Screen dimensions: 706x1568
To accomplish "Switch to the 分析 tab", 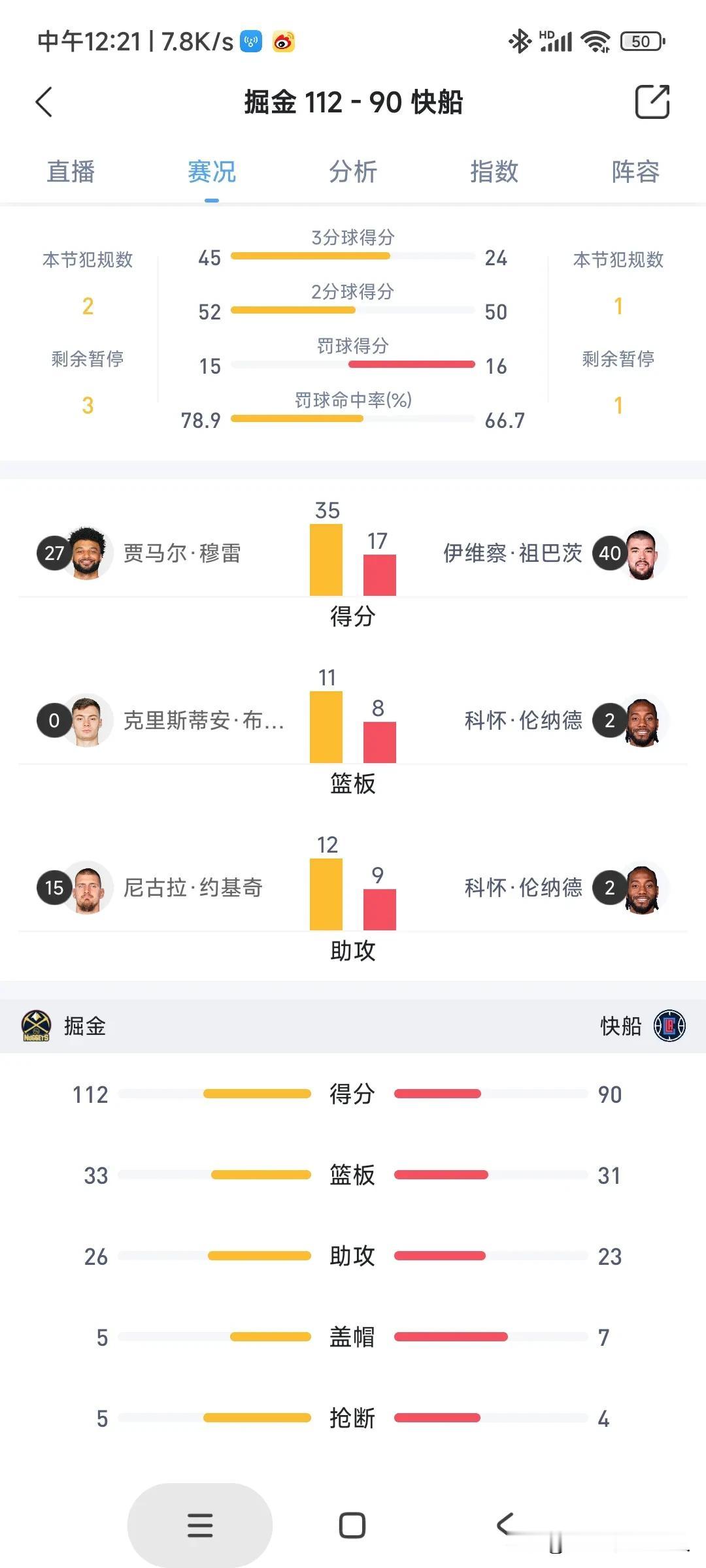I will pos(353,172).
